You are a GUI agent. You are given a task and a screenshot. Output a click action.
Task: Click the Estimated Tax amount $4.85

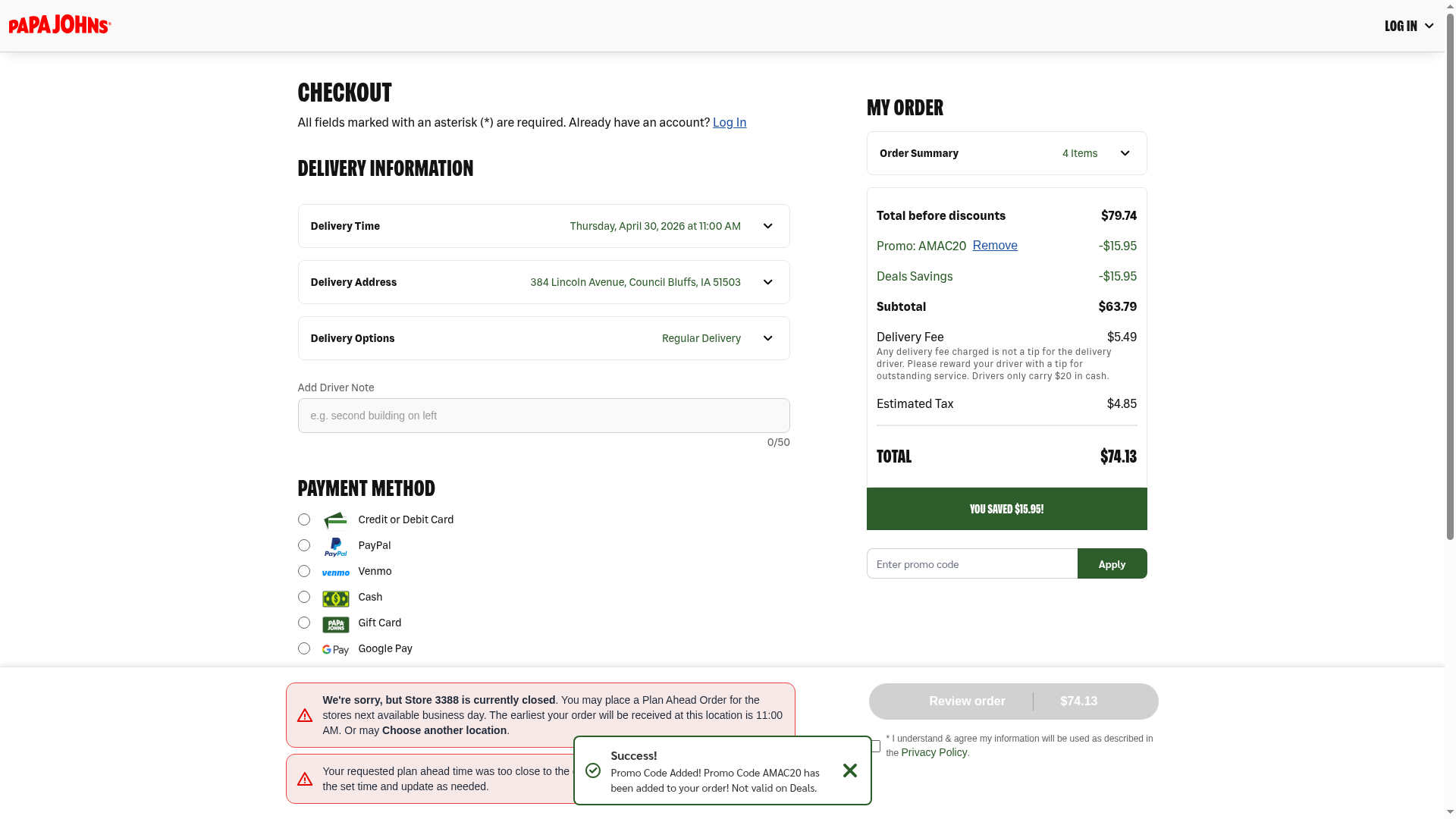click(x=1122, y=403)
